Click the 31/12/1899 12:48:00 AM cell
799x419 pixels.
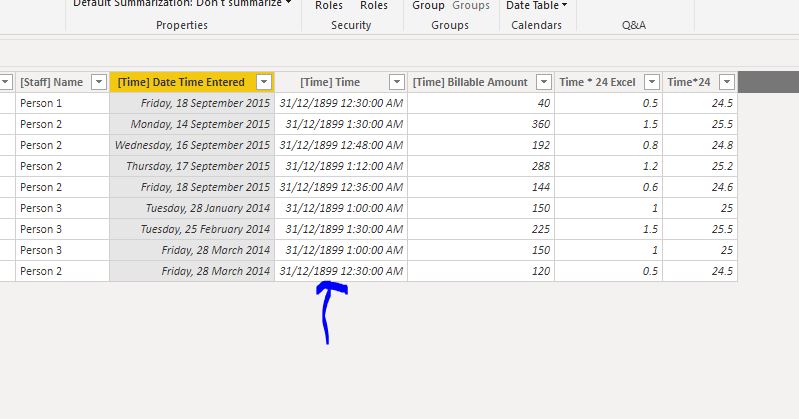[x=341, y=145]
